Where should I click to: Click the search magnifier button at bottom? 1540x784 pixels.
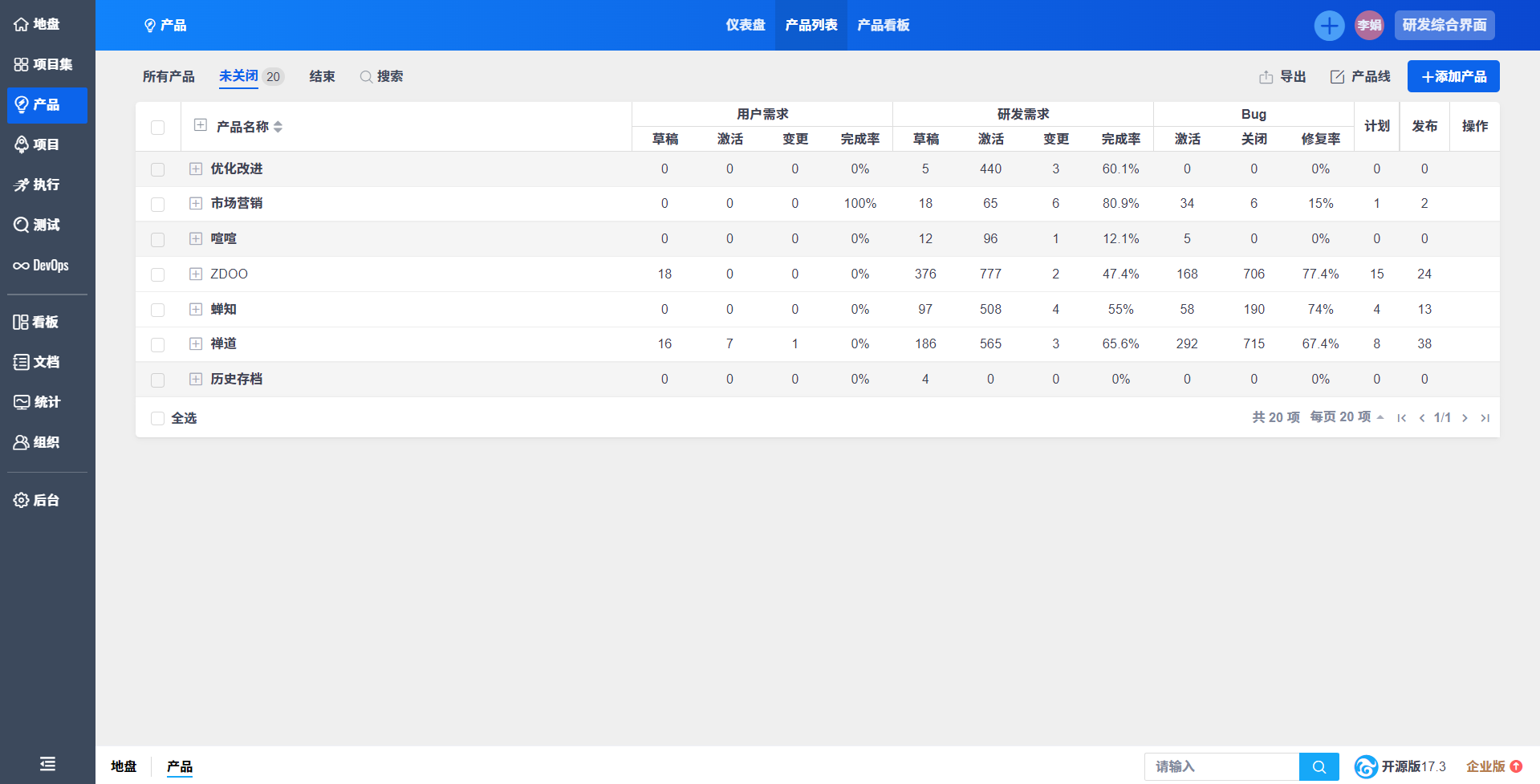(x=1319, y=767)
